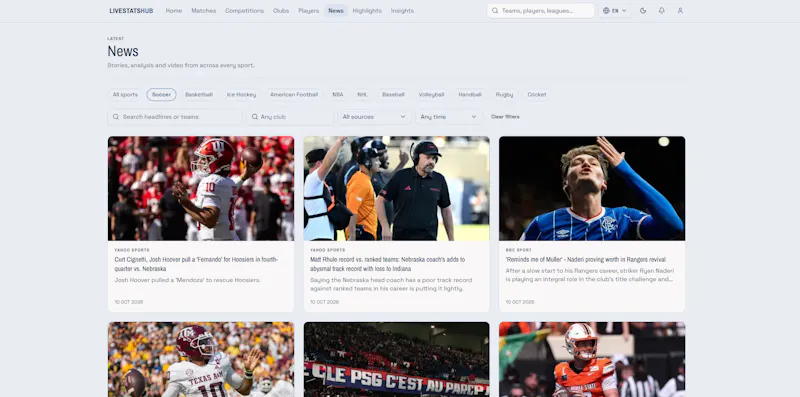The height and width of the screenshot is (397, 800).
Task: Expand the EN language dropdown
Action: (614, 11)
